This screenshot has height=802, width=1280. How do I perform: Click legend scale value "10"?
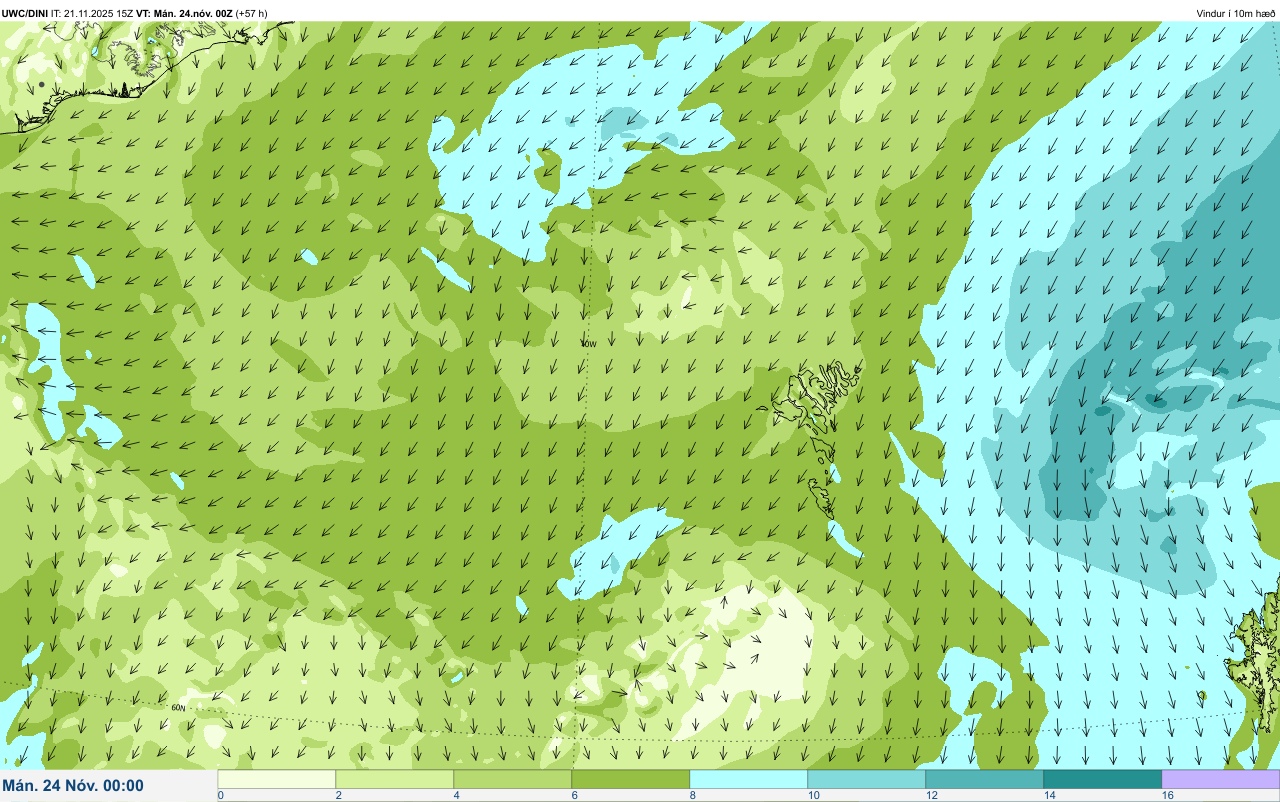point(813,795)
